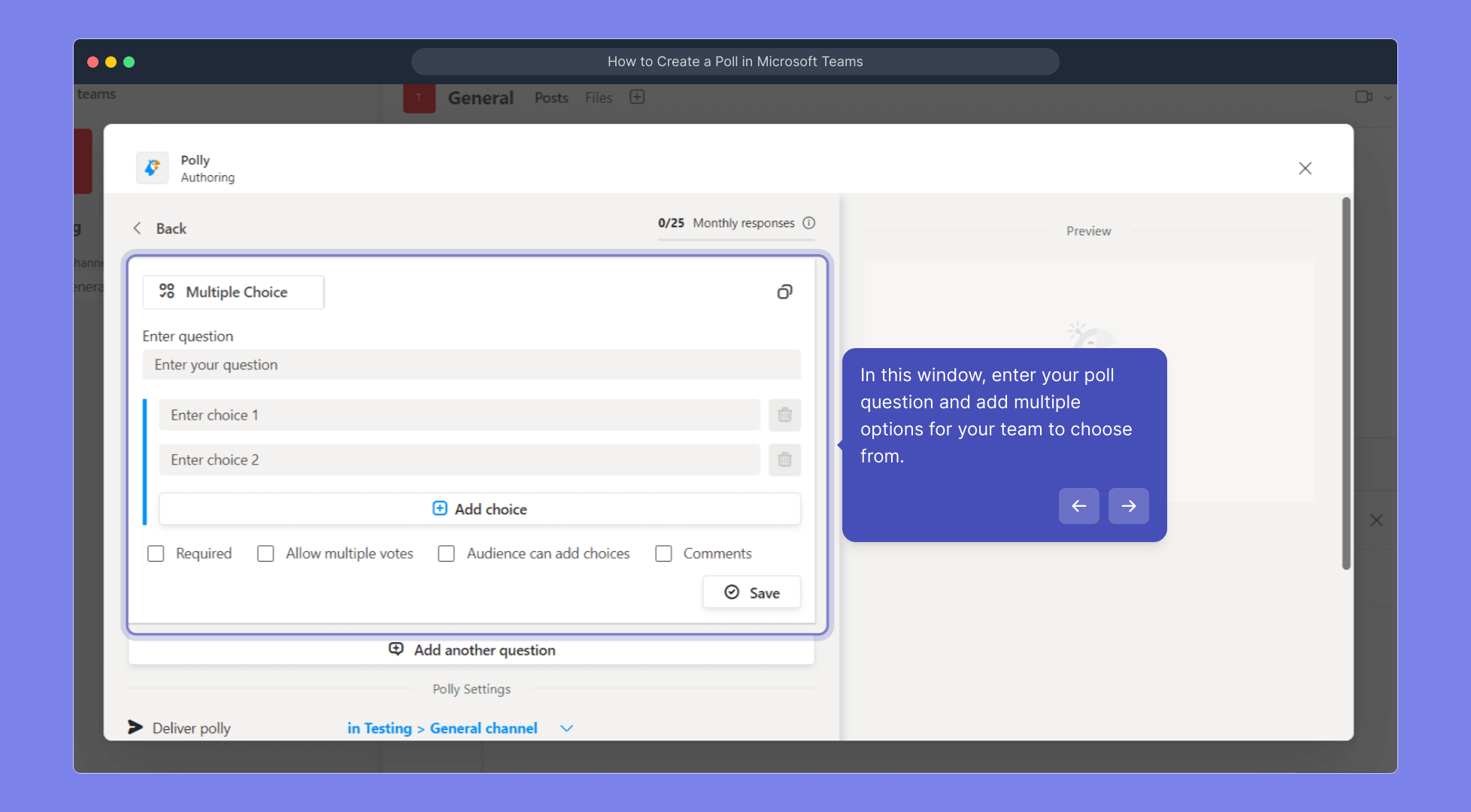Screen dimensions: 1471x812
Task: Delete choice 1 with the trash icon
Action: (x=784, y=414)
